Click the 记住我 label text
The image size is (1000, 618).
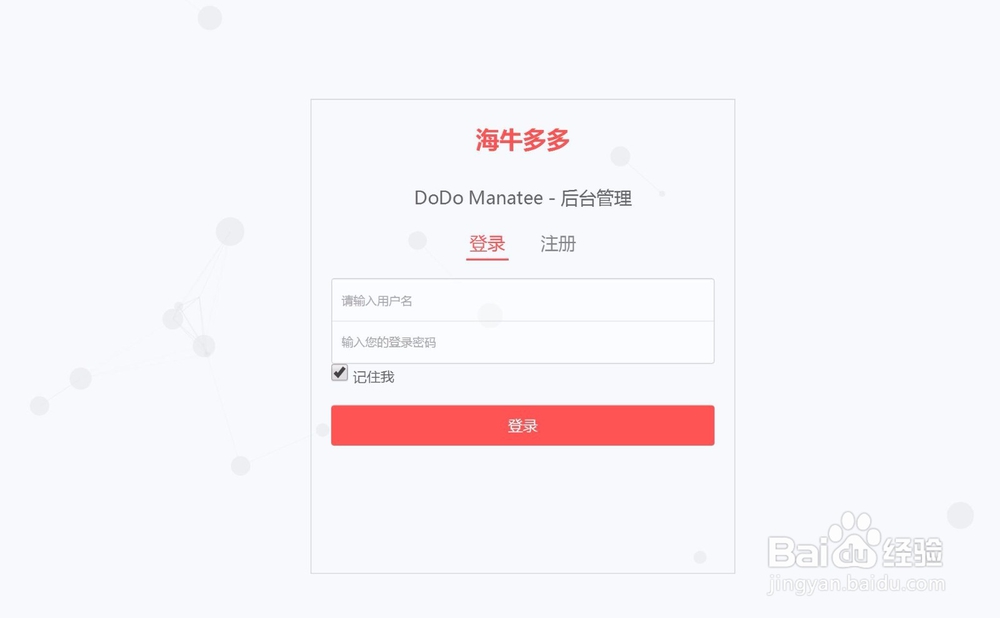[x=374, y=378]
